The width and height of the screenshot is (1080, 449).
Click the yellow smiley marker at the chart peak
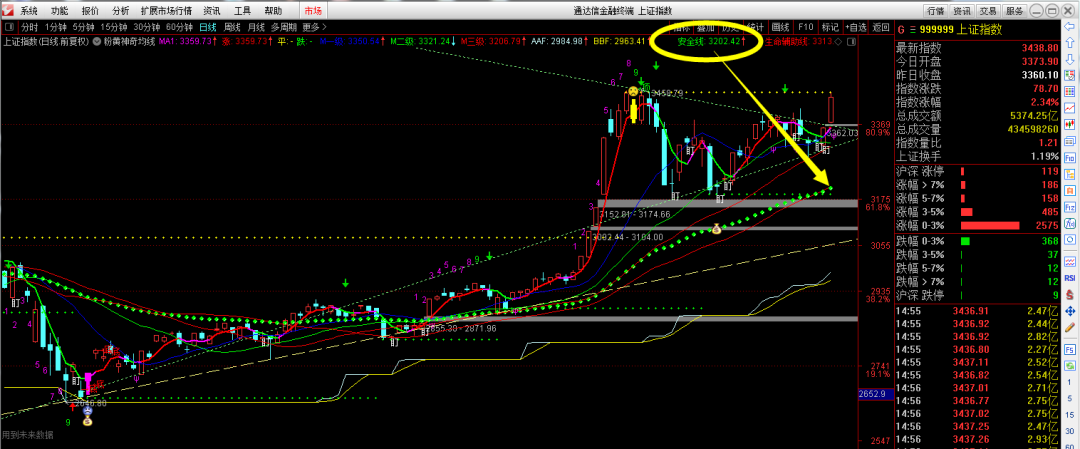pos(632,91)
